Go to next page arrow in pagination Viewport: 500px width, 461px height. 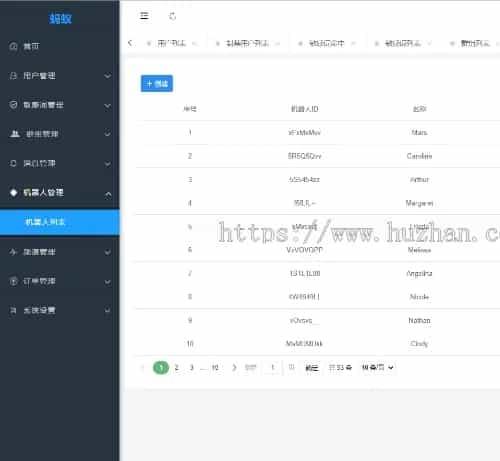(x=234, y=367)
